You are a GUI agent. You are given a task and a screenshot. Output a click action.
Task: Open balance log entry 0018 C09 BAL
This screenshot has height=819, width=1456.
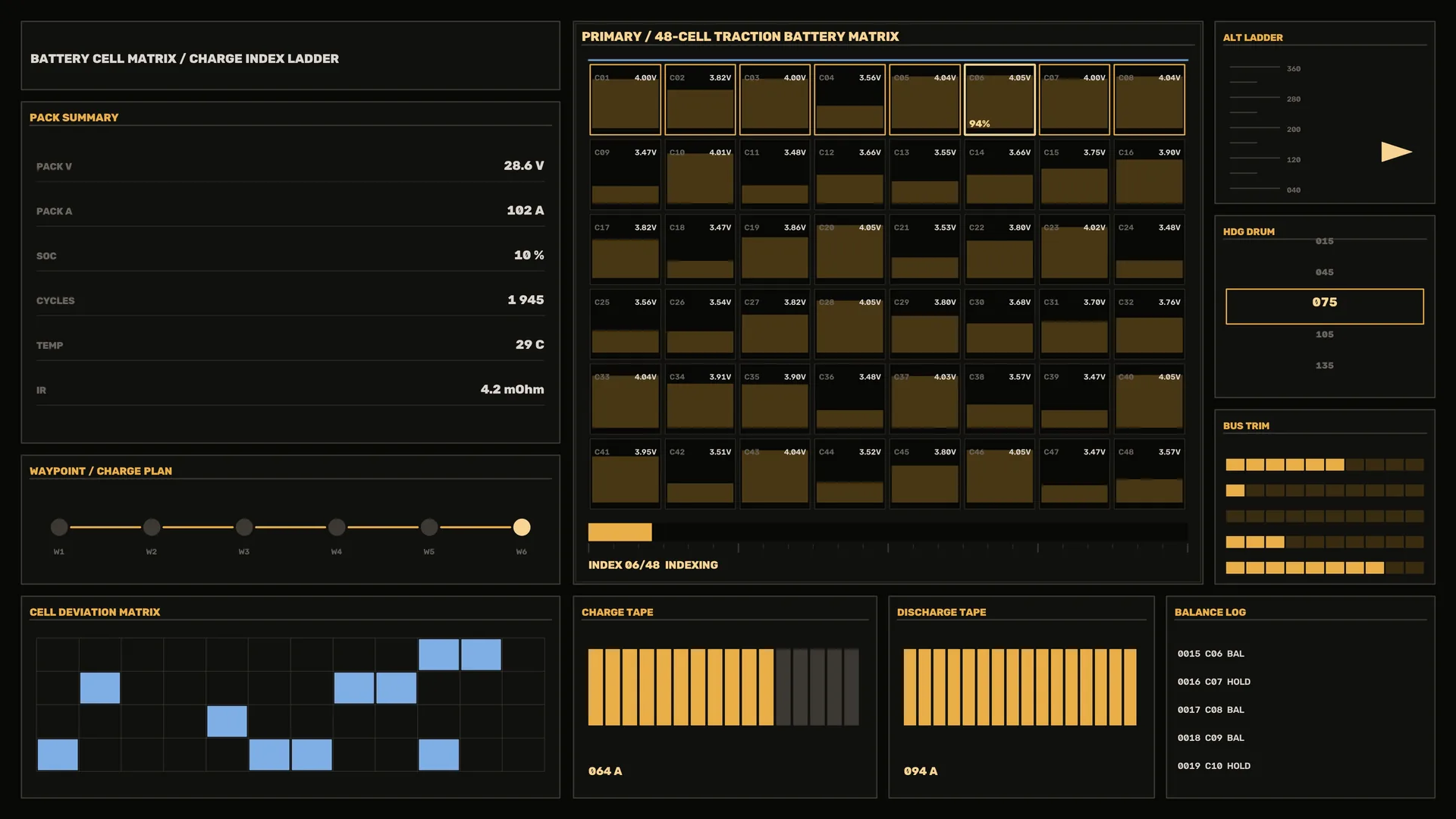pos(1210,738)
